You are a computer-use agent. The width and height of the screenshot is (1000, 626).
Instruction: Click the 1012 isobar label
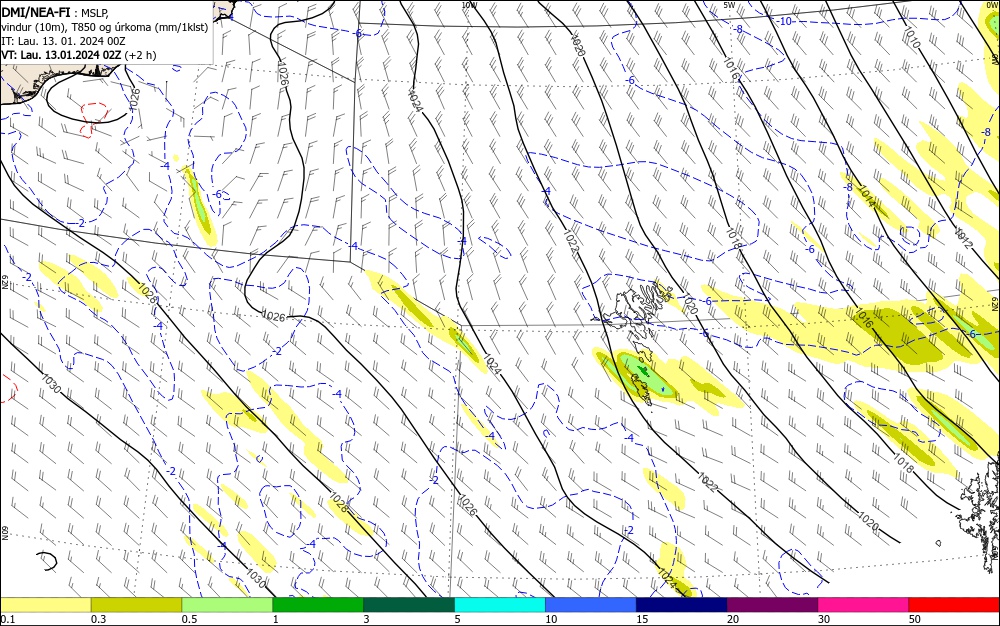pyautogui.click(x=963, y=238)
